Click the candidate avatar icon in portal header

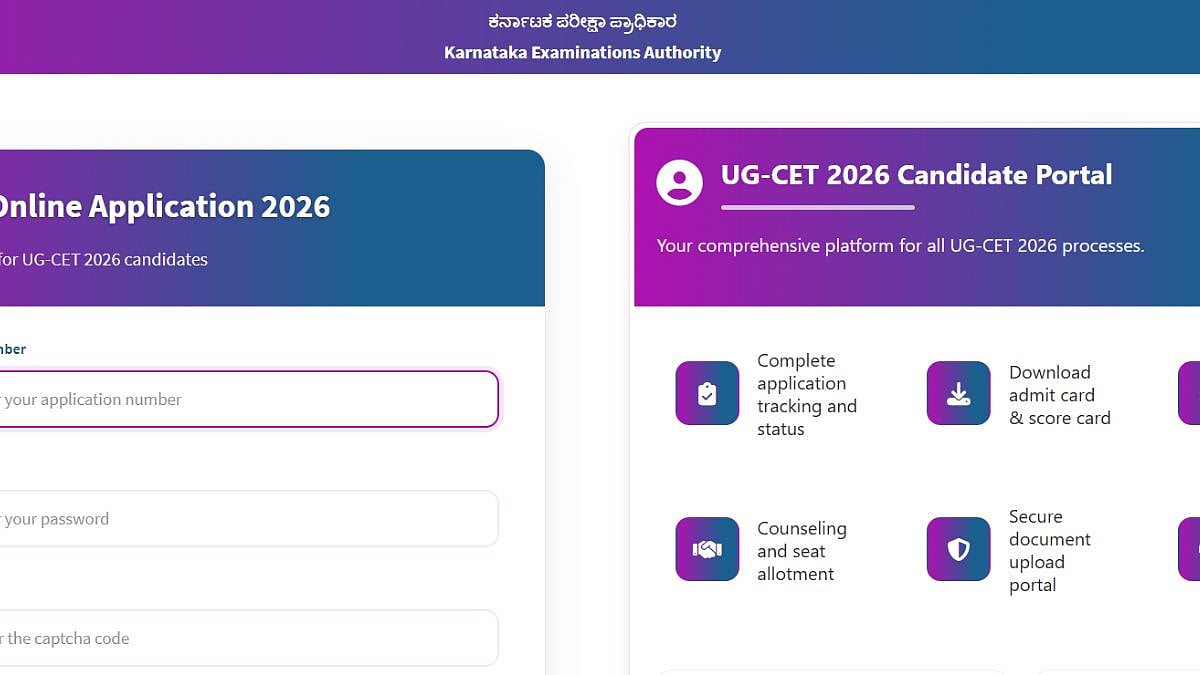pyautogui.click(x=679, y=183)
